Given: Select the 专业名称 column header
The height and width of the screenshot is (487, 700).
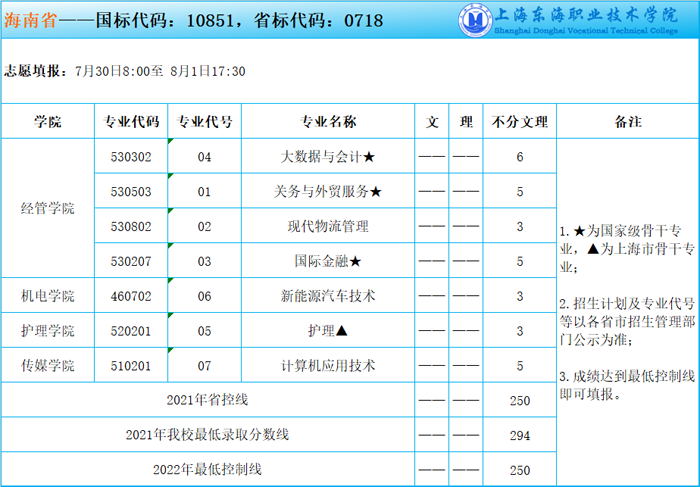Looking at the screenshot, I should (x=328, y=122).
